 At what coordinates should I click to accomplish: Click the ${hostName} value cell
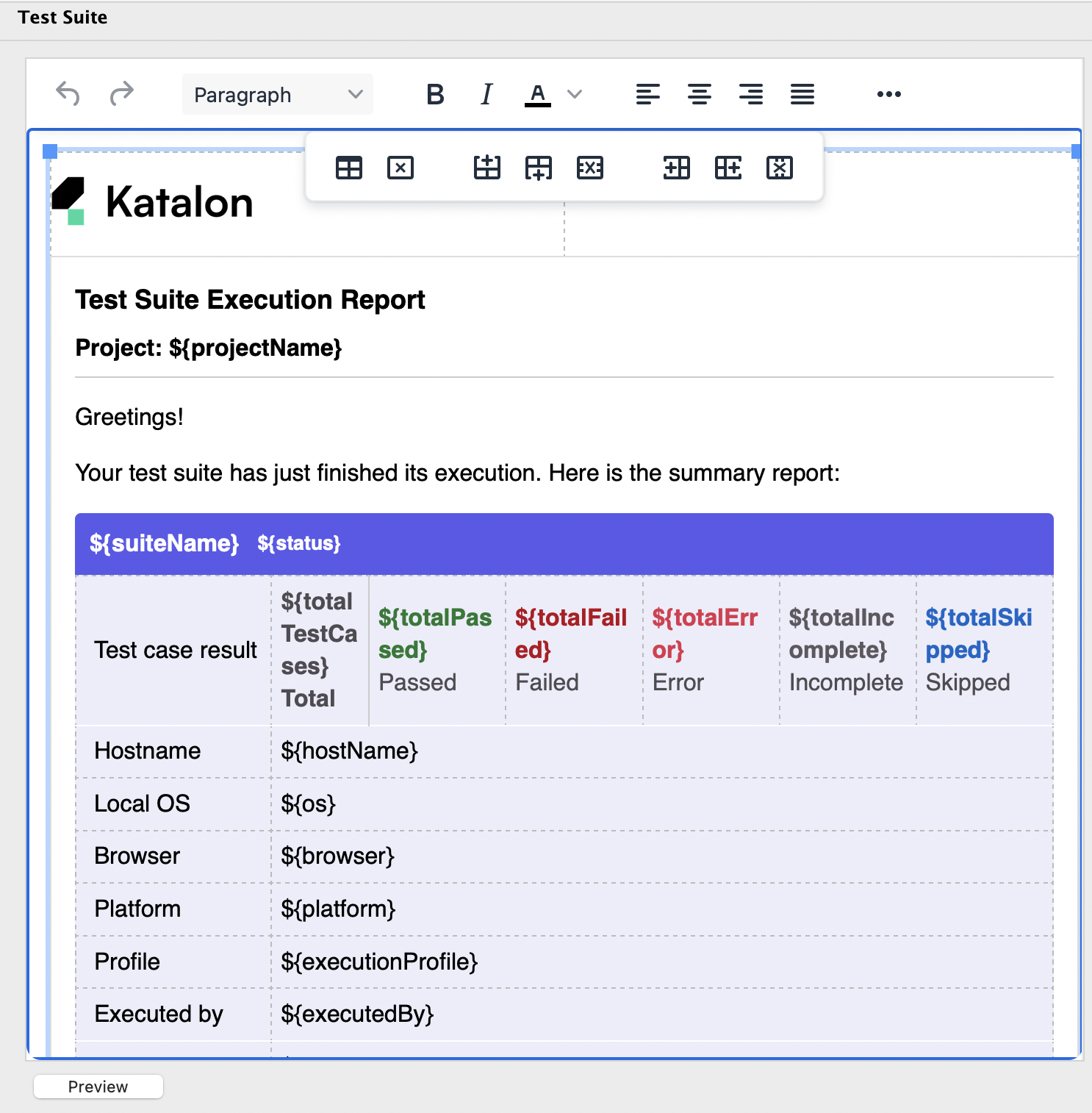coord(661,751)
